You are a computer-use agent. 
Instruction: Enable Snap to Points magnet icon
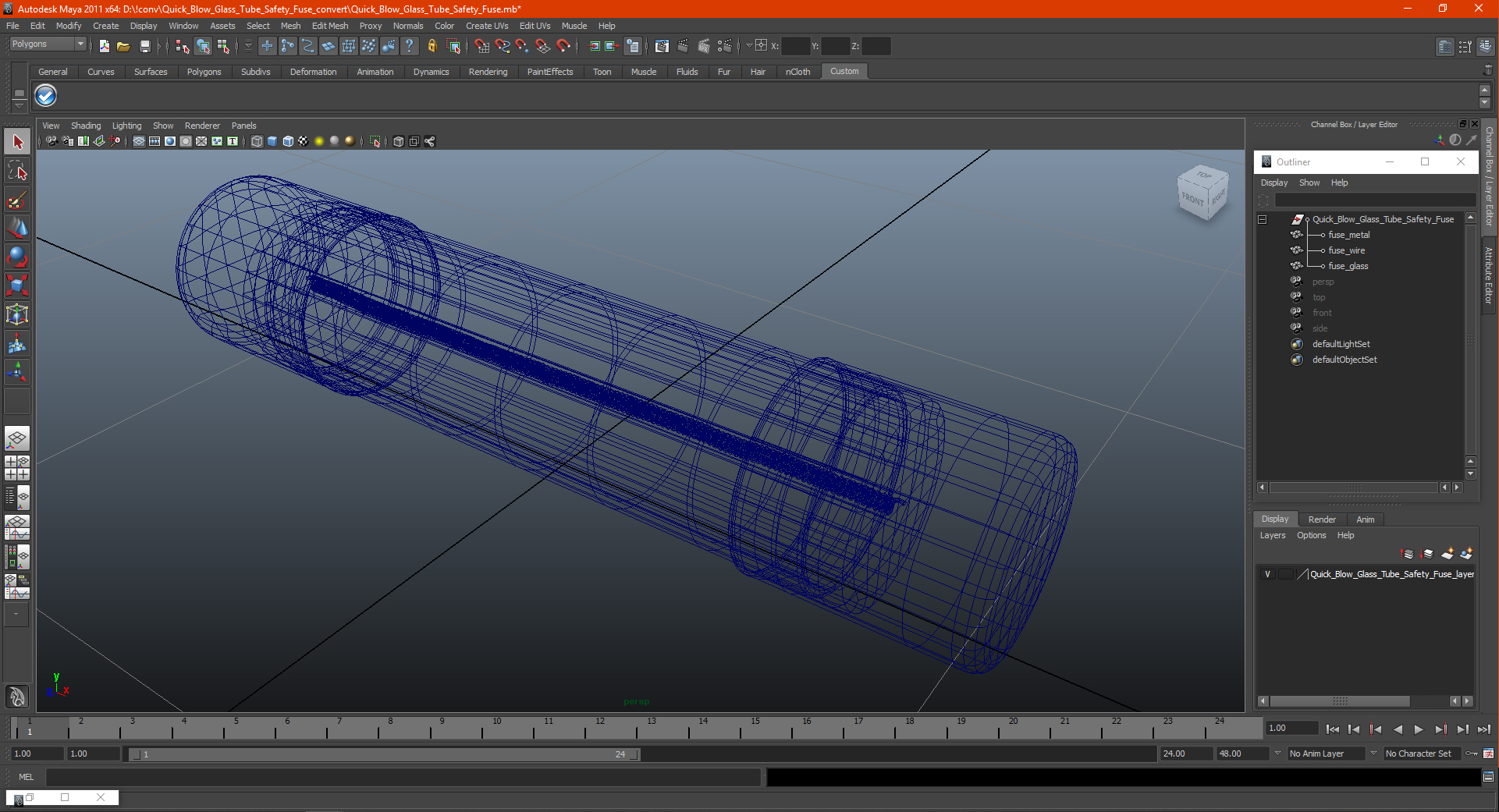tap(522, 46)
